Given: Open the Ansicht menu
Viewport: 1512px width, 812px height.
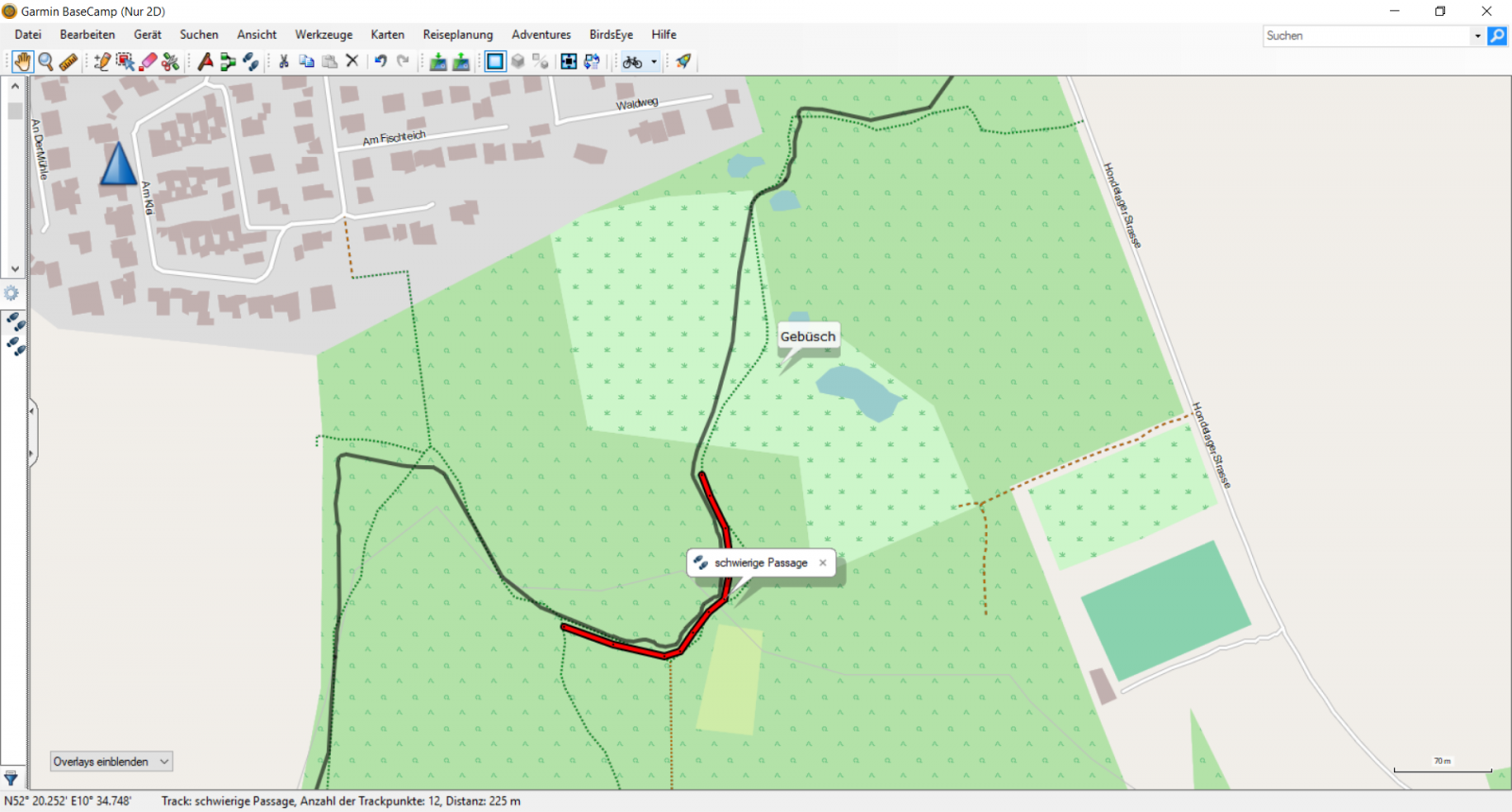Looking at the screenshot, I should pyautogui.click(x=257, y=35).
